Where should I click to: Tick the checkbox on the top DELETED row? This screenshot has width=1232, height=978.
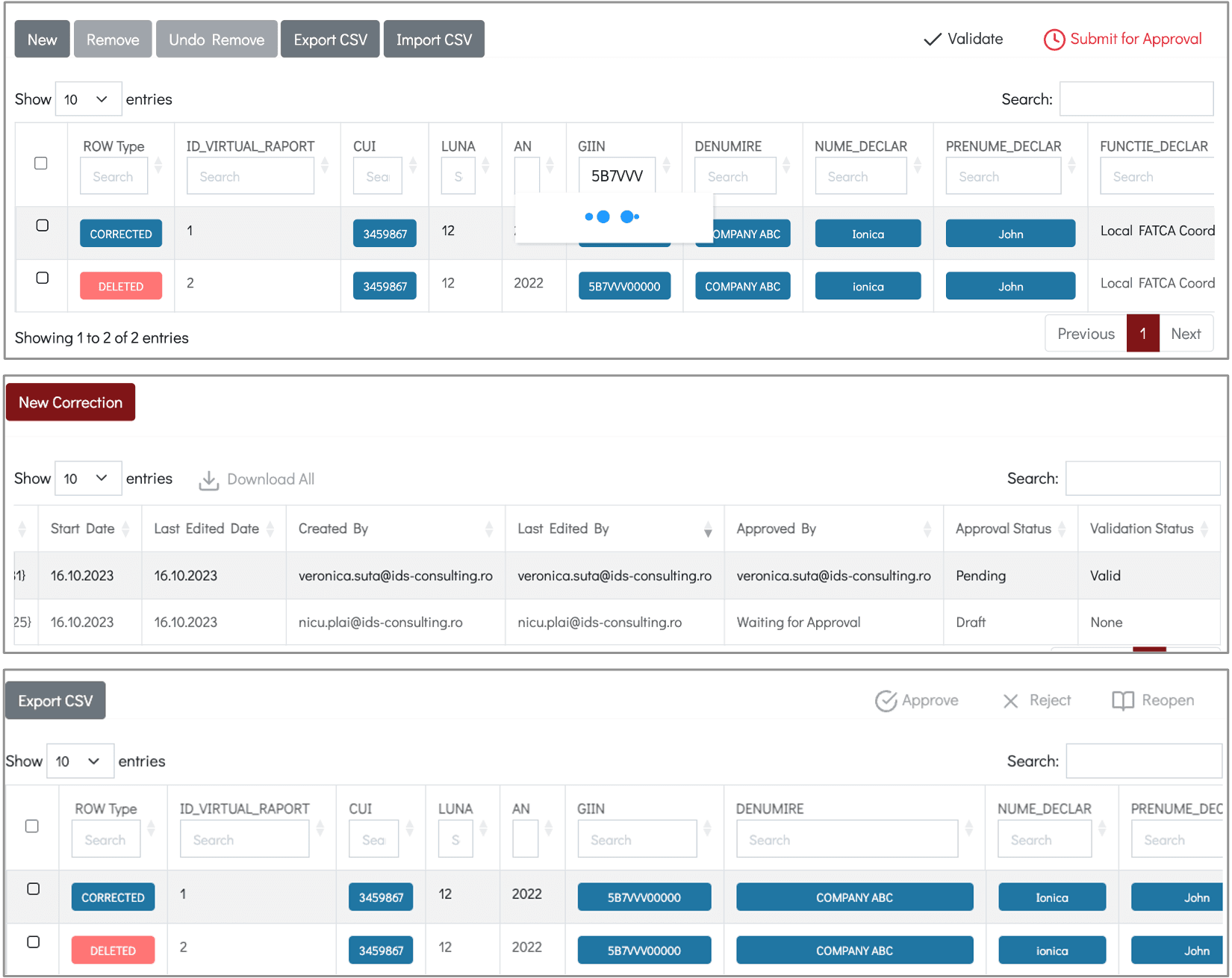(x=43, y=278)
